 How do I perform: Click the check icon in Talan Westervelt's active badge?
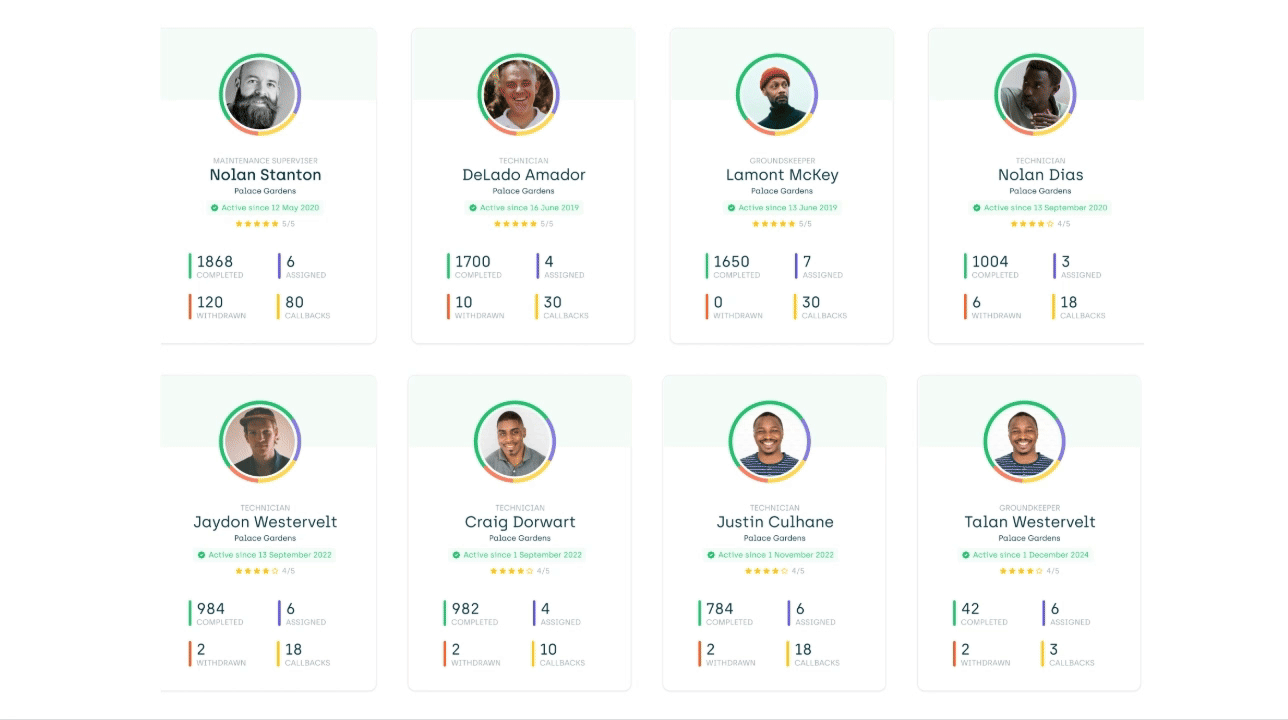(965, 555)
